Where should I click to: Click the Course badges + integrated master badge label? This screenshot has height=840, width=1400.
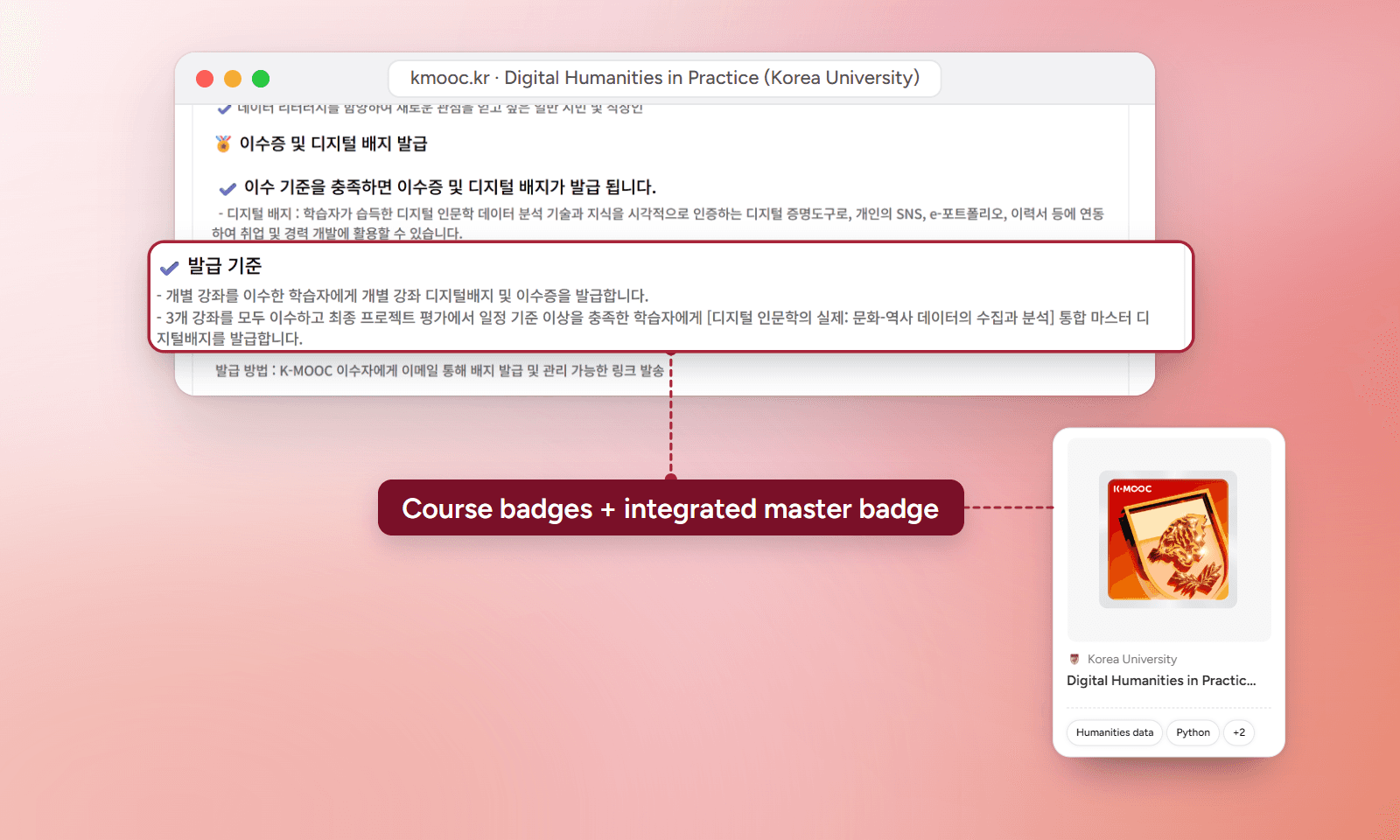(x=670, y=508)
